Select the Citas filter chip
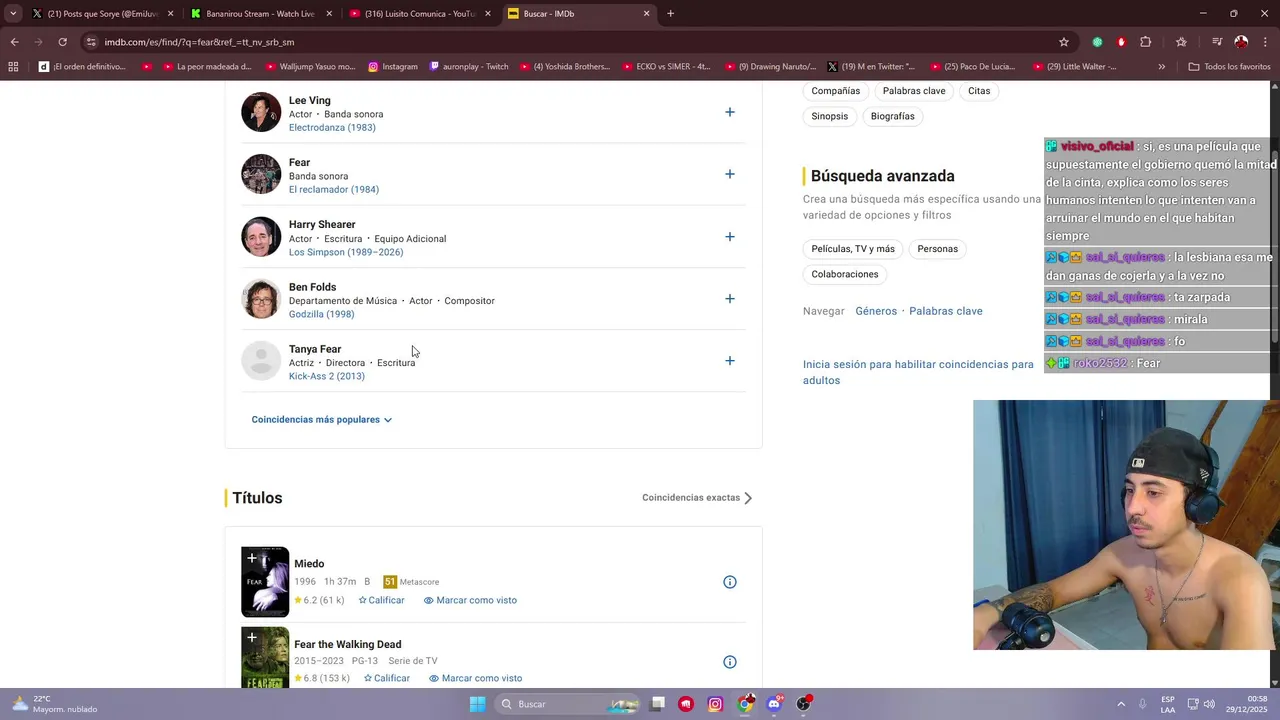Viewport: 1280px width, 720px height. (x=979, y=91)
